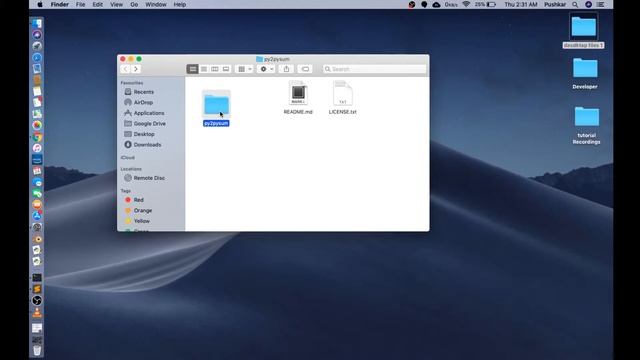Image resolution: width=640 pixels, height=360 pixels.
Task: Open Spotlight search magnifier in menu bar
Action: pos(575,4)
